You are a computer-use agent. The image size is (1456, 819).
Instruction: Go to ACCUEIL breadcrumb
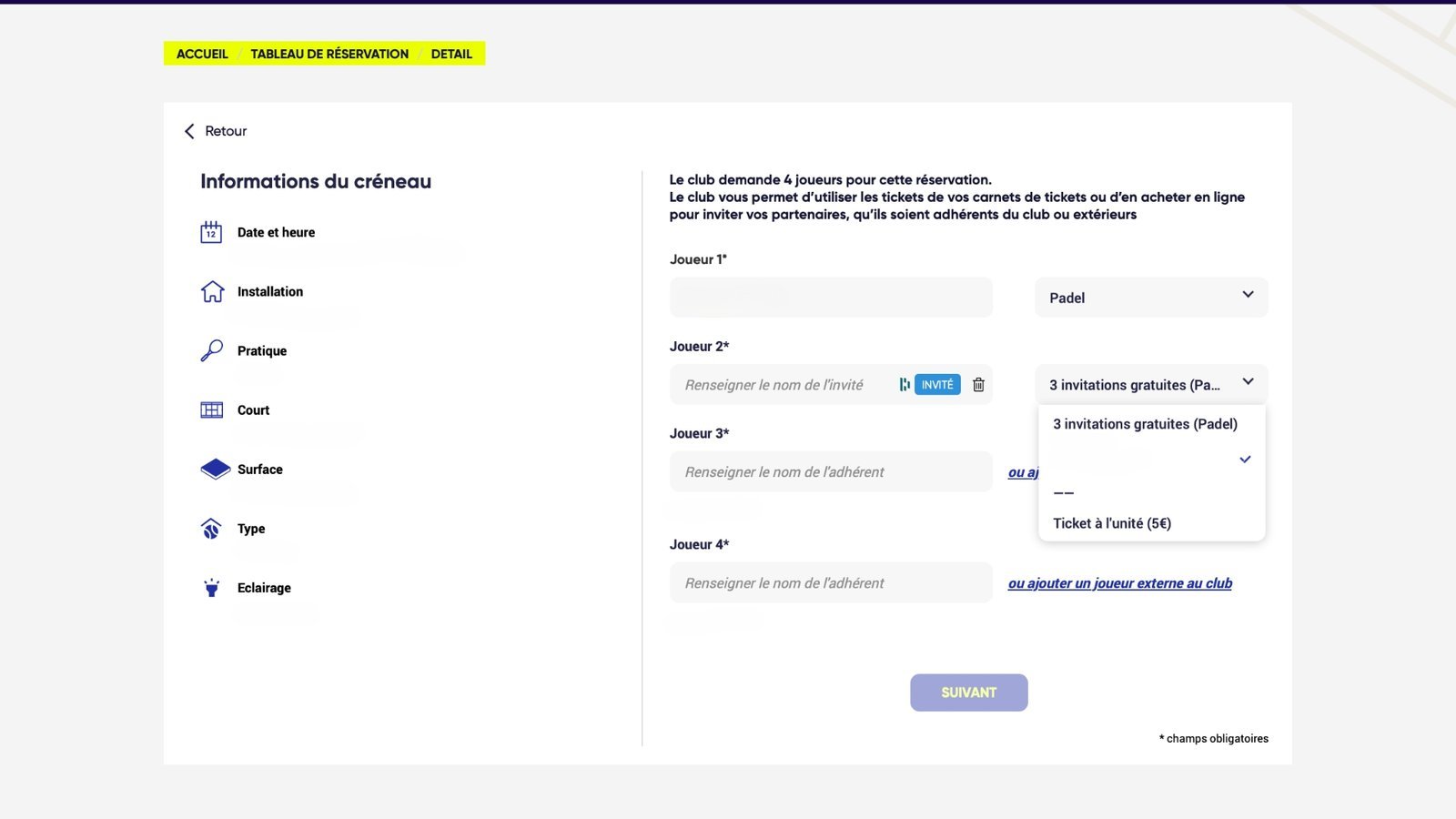pos(202,54)
